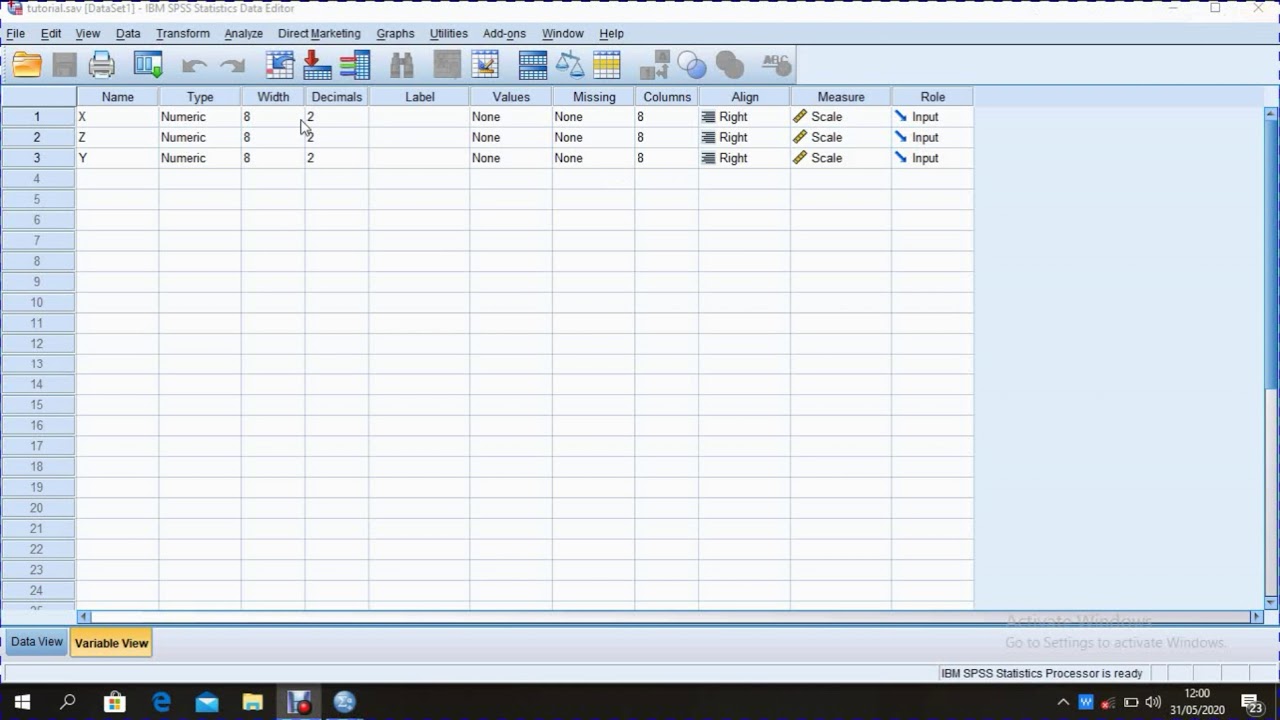Click the Show All Variables icon

point(730,66)
